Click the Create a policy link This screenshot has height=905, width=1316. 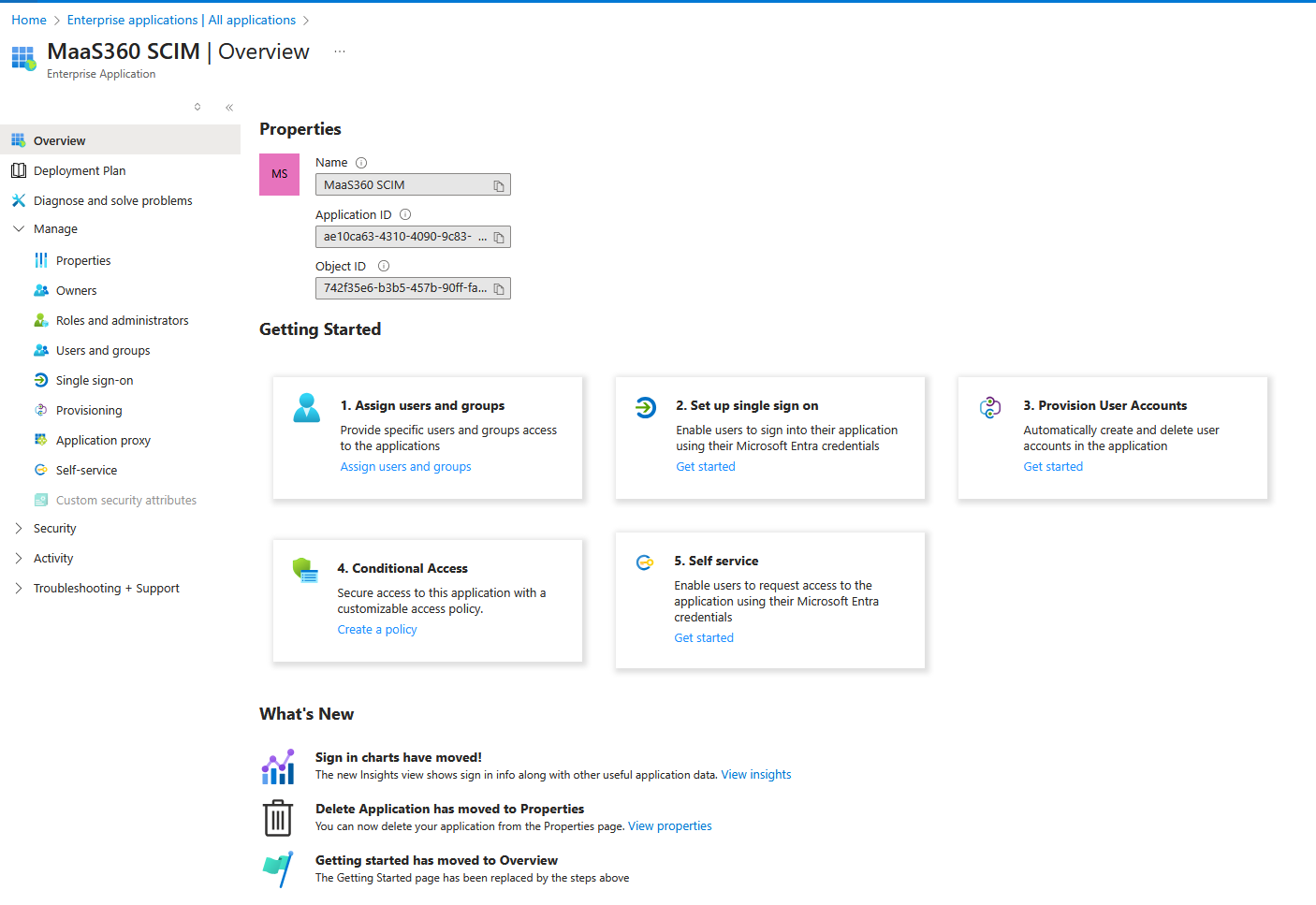coord(377,630)
